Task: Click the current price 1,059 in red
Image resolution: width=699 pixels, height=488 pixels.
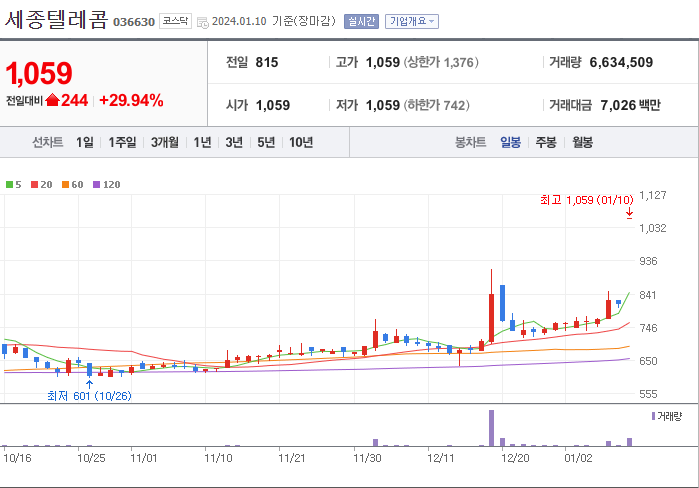Action: [39, 73]
